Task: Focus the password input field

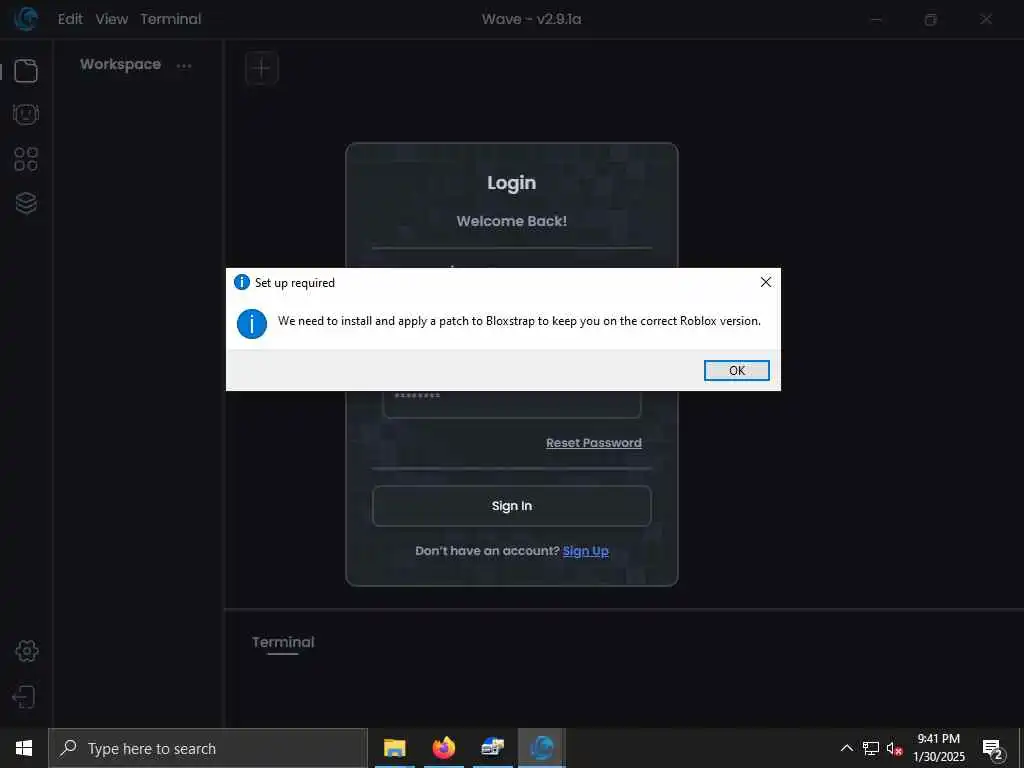Action: pyautogui.click(x=511, y=404)
